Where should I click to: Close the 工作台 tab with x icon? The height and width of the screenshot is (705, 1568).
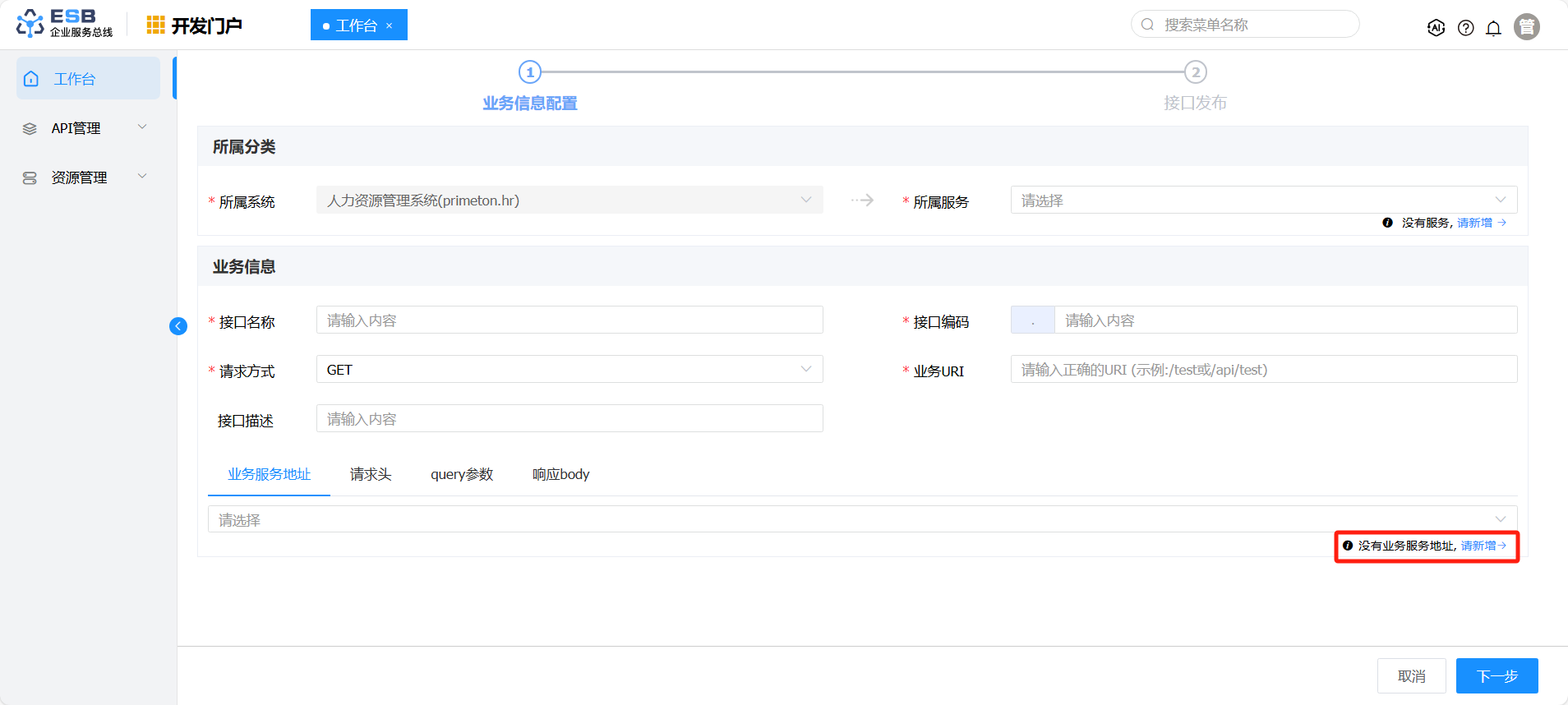point(390,26)
